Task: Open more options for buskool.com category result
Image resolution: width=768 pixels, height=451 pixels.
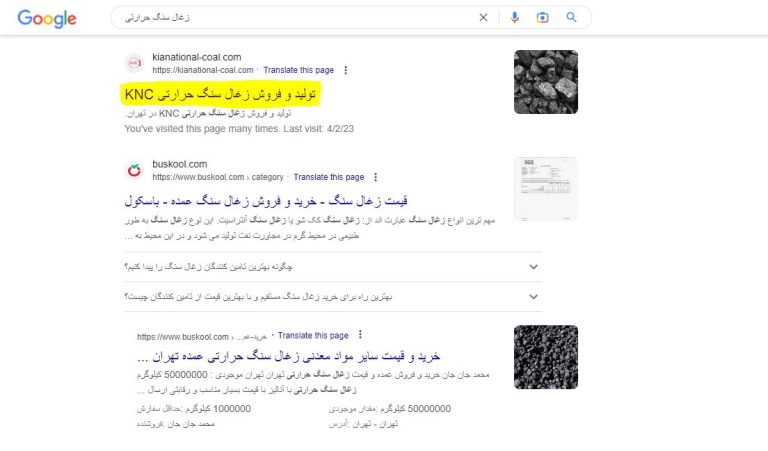Action: [x=376, y=177]
